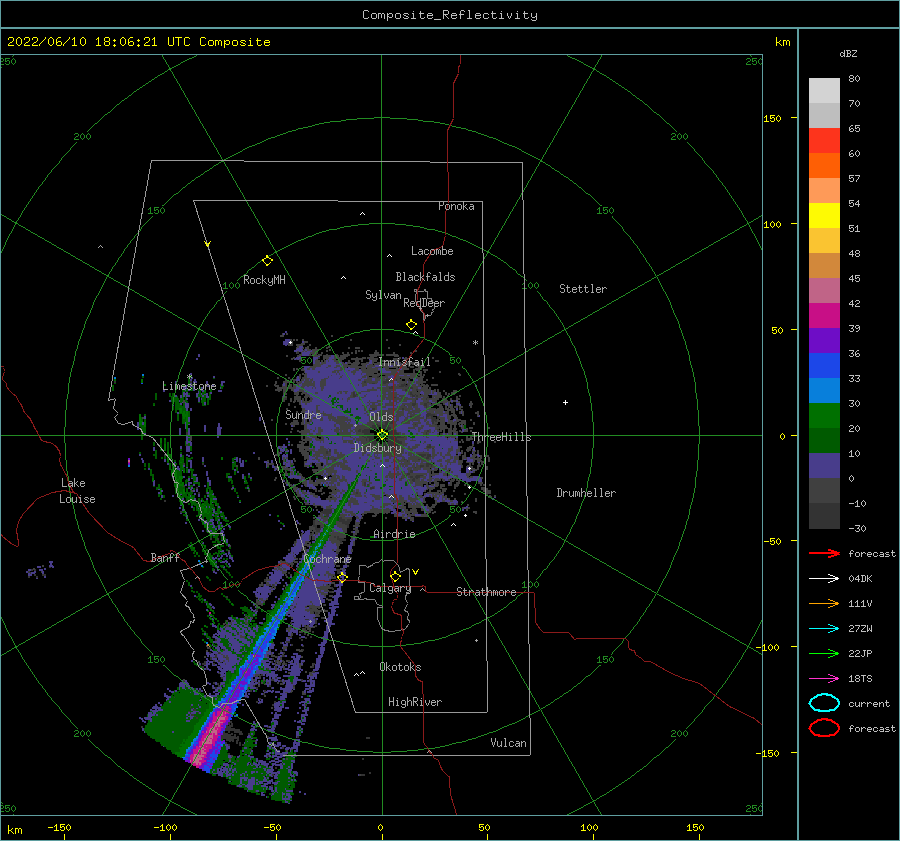Screen dimensions: 900x841
Task: Click the HighRiver label
Action: pos(415,702)
